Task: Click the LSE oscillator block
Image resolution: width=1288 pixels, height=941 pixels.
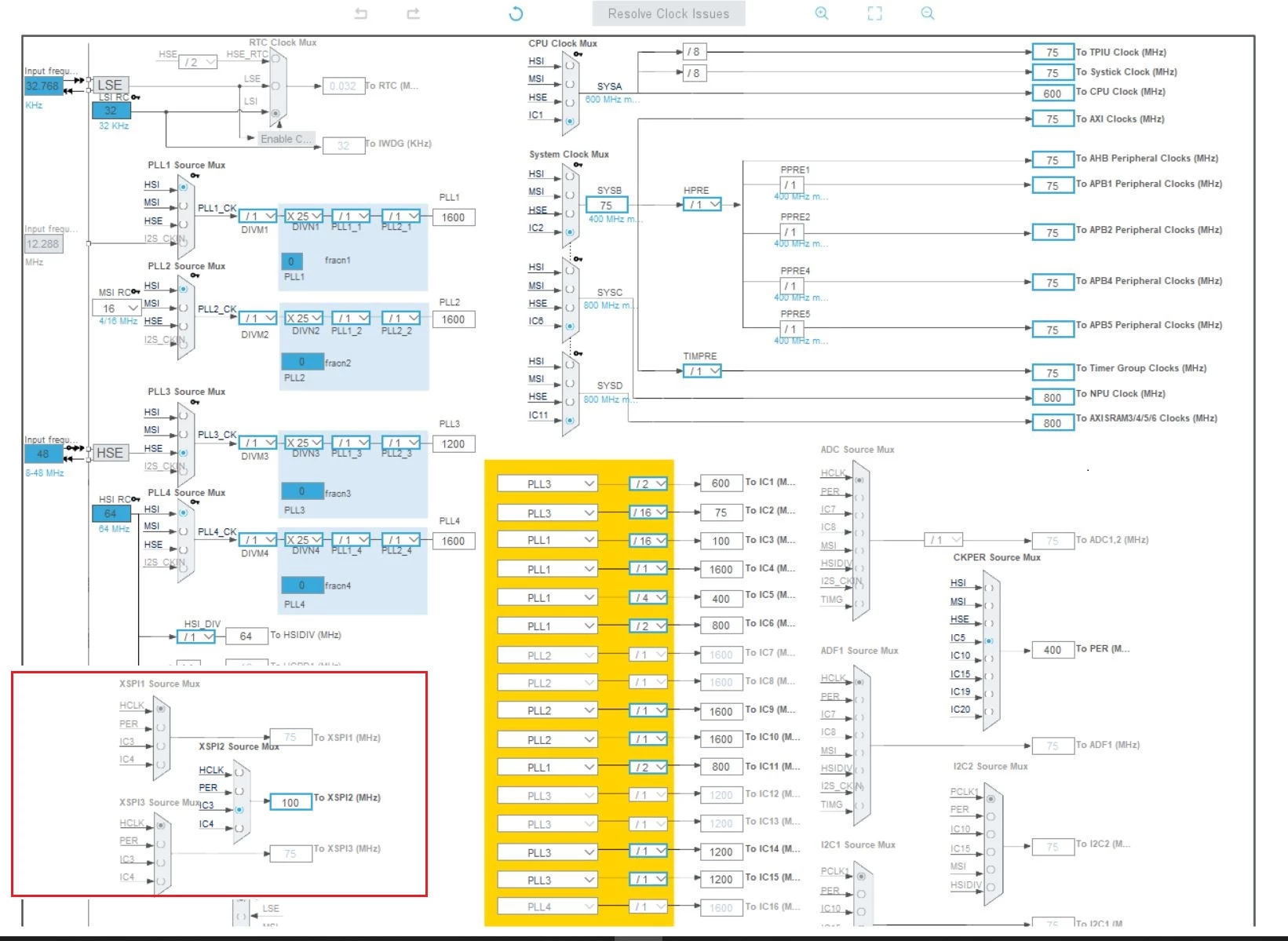Action: coord(109,85)
